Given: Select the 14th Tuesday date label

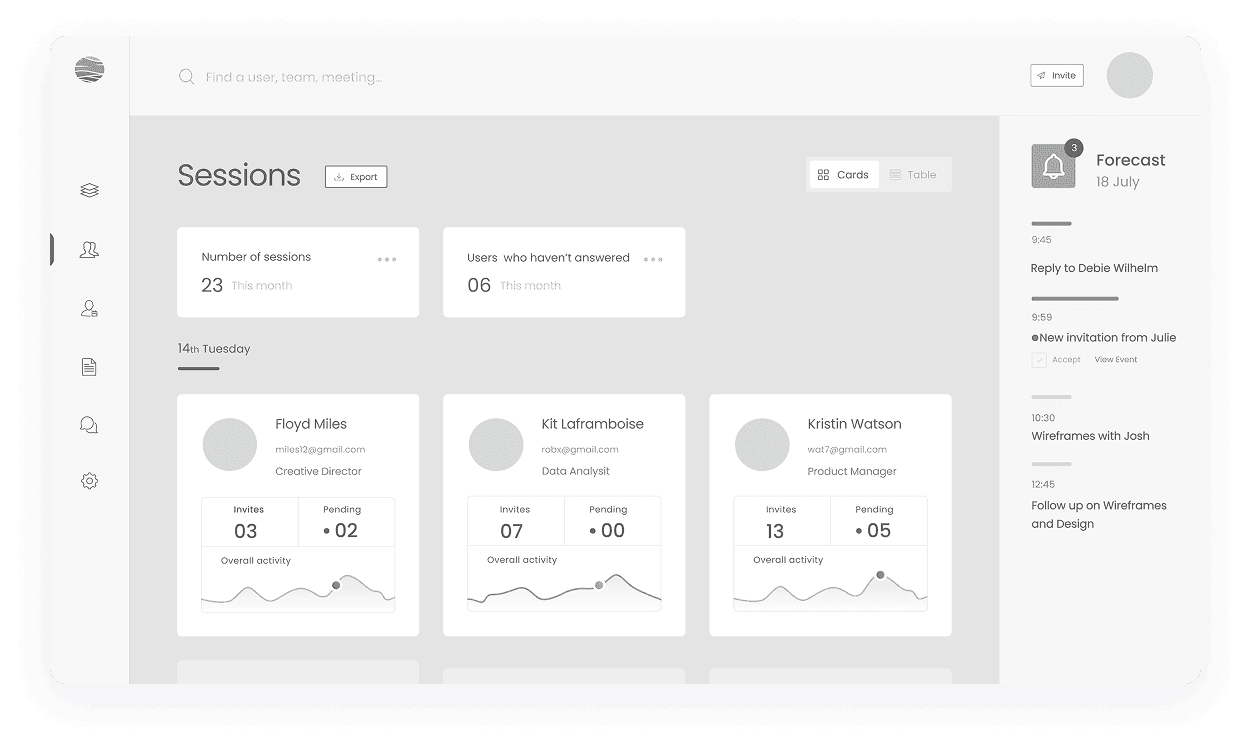Looking at the screenshot, I should pos(214,349).
